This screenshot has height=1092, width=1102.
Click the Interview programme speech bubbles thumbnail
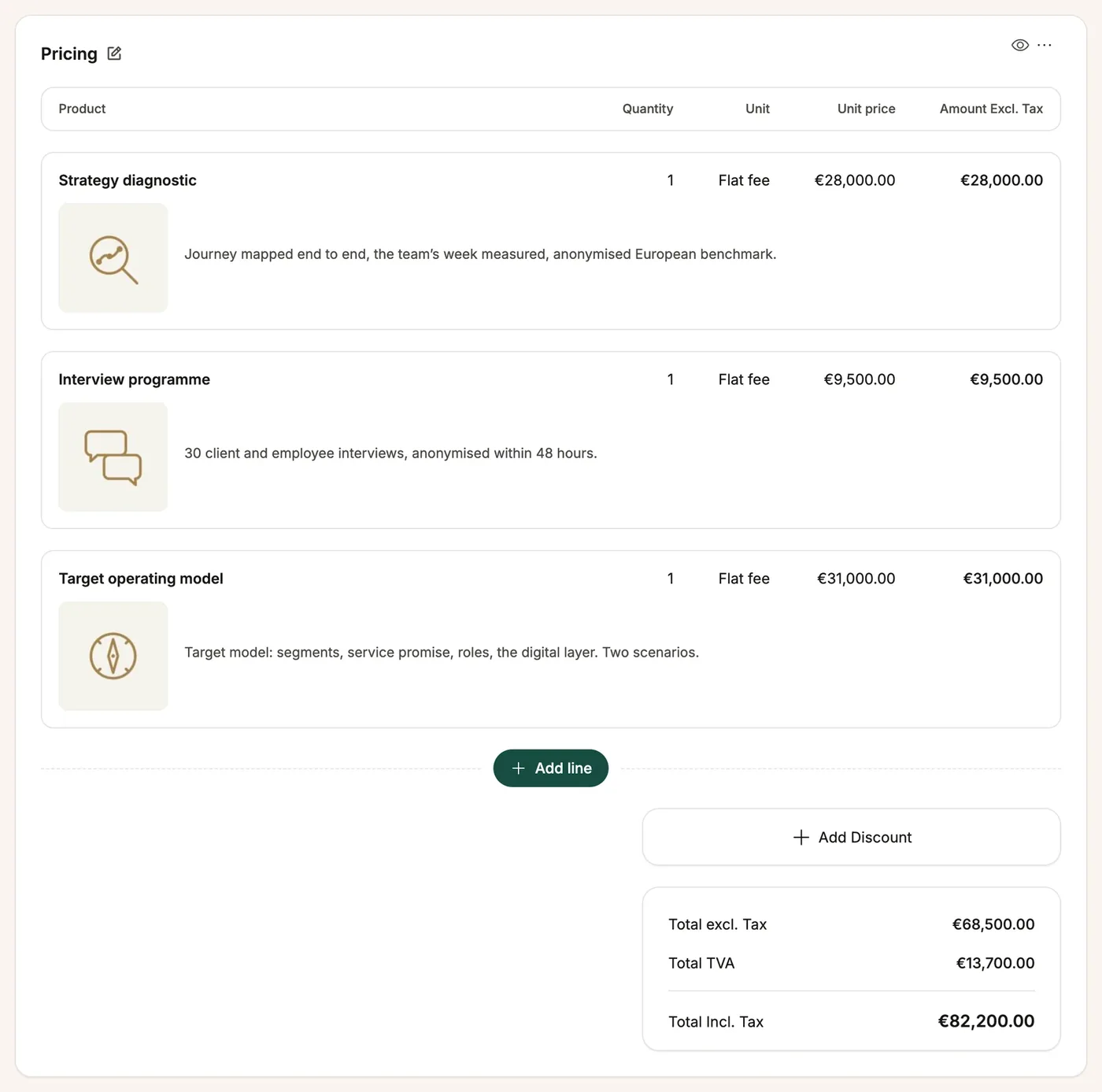tap(113, 457)
